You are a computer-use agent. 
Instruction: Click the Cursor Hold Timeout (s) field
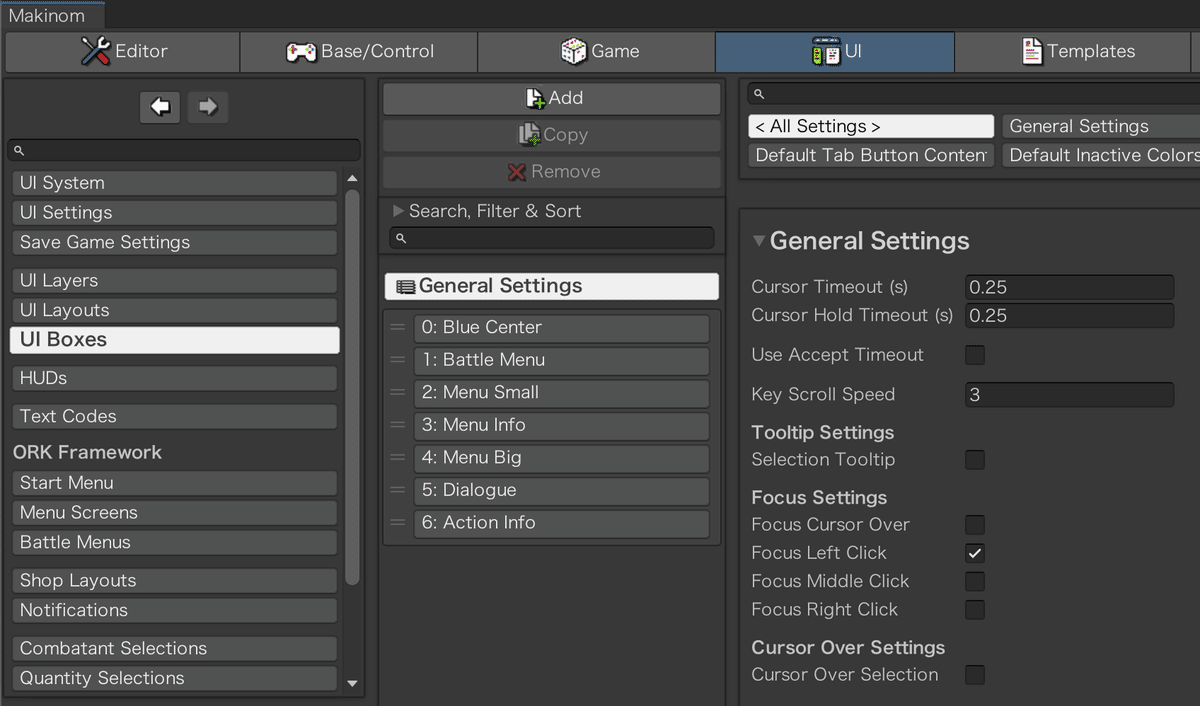coord(1069,315)
